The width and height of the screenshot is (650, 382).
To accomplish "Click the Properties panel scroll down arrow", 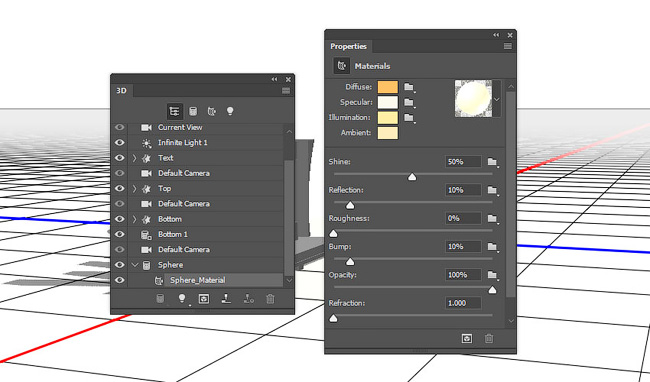I will pyautogui.click(x=511, y=321).
